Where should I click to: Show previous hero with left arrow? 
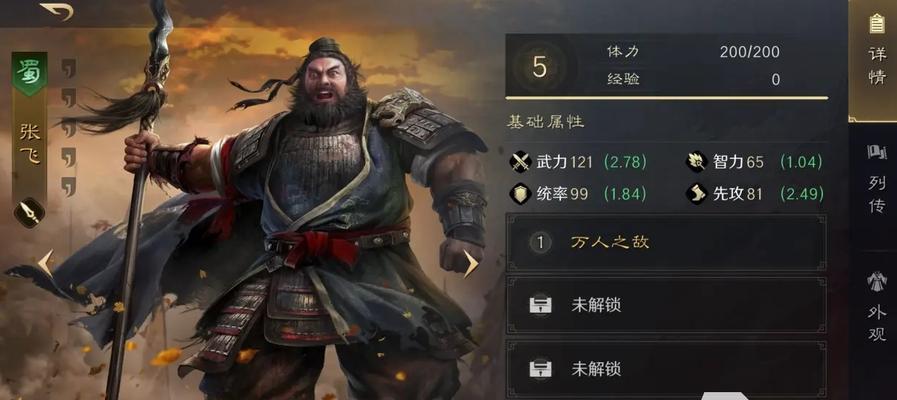pyautogui.click(x=46, y=263)
